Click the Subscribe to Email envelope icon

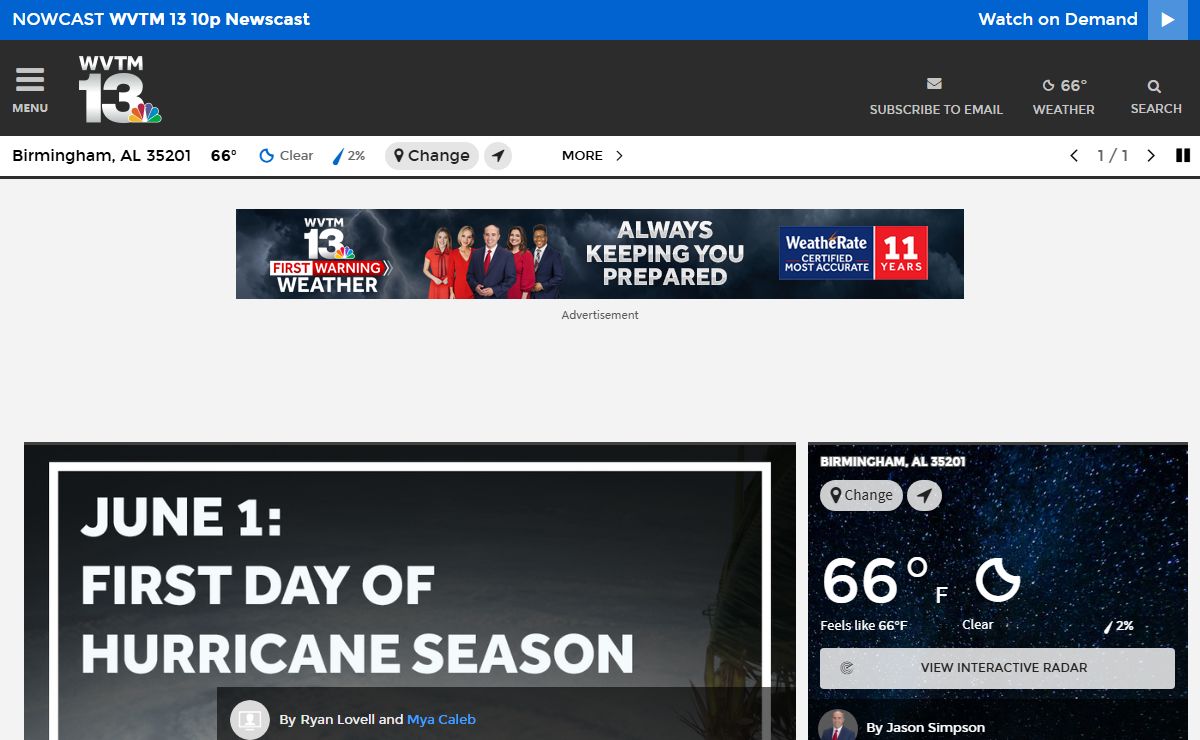tap(935, 84)
